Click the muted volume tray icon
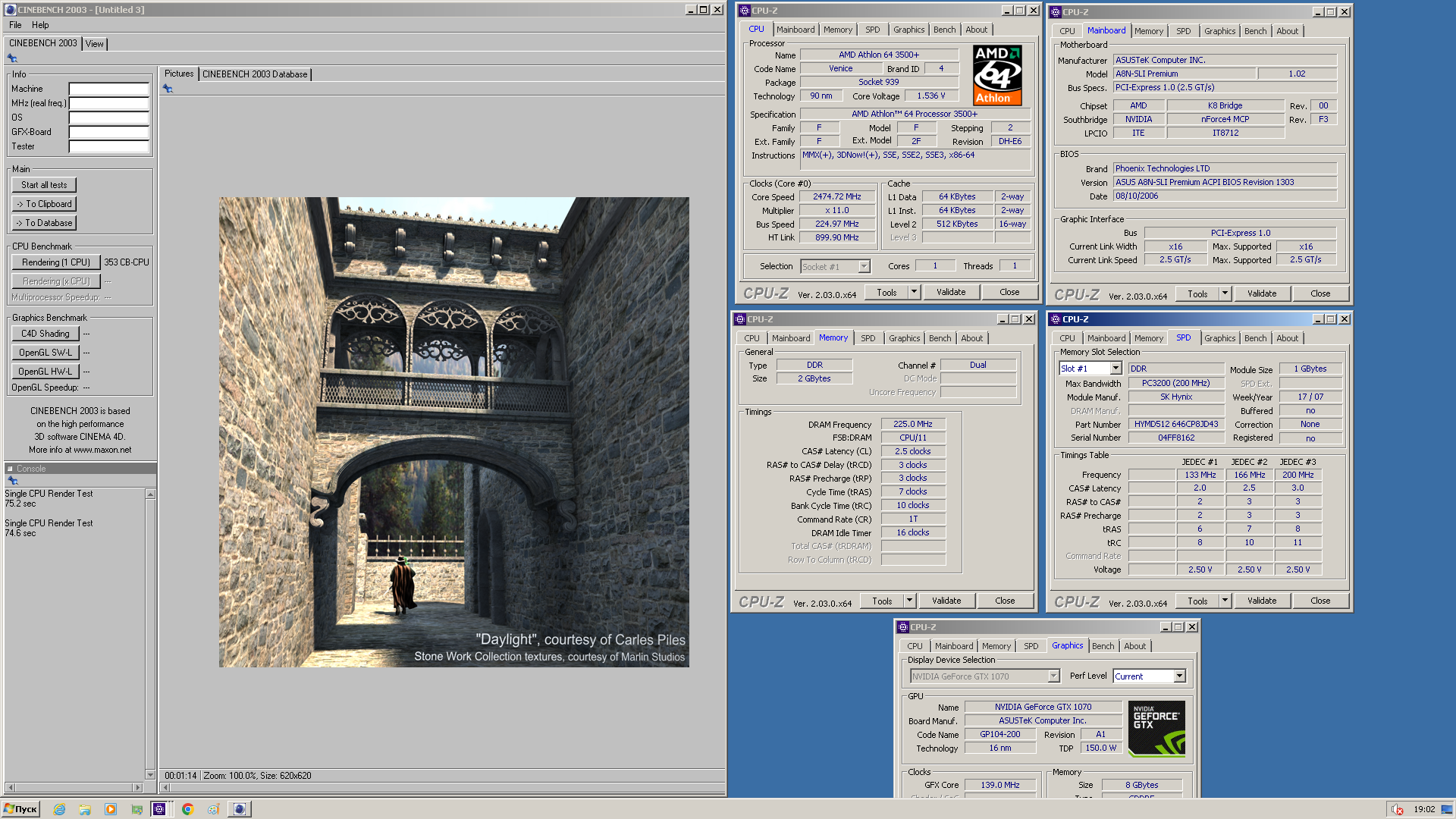 point(1397,809)
